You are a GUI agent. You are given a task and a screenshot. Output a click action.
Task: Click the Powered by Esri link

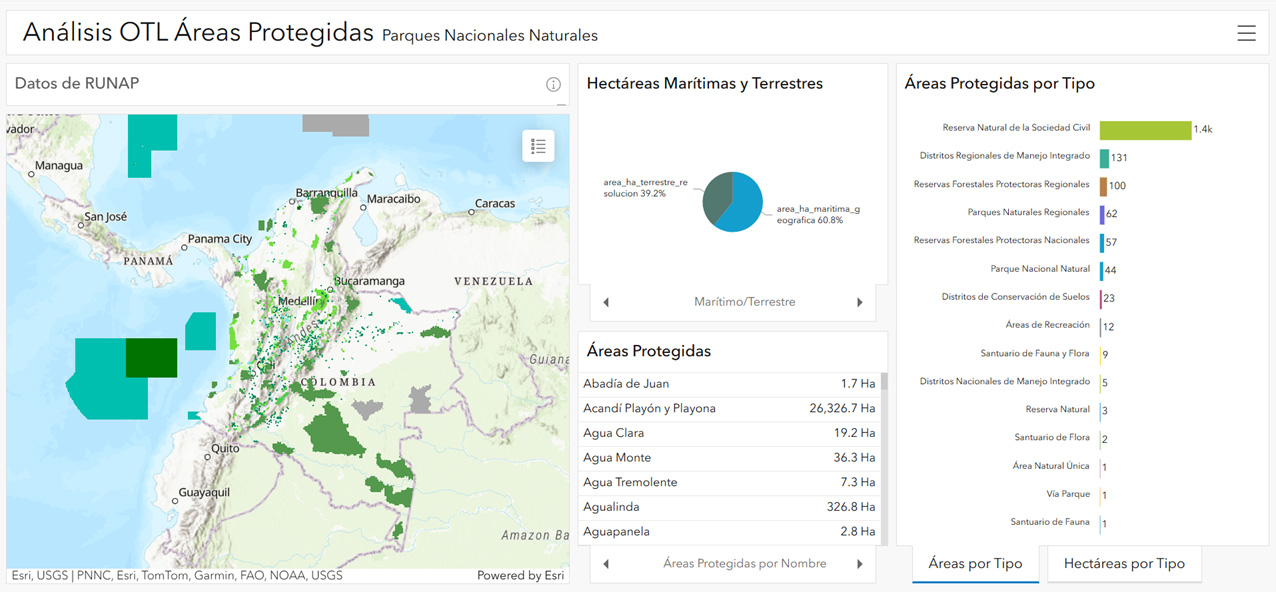520,576
